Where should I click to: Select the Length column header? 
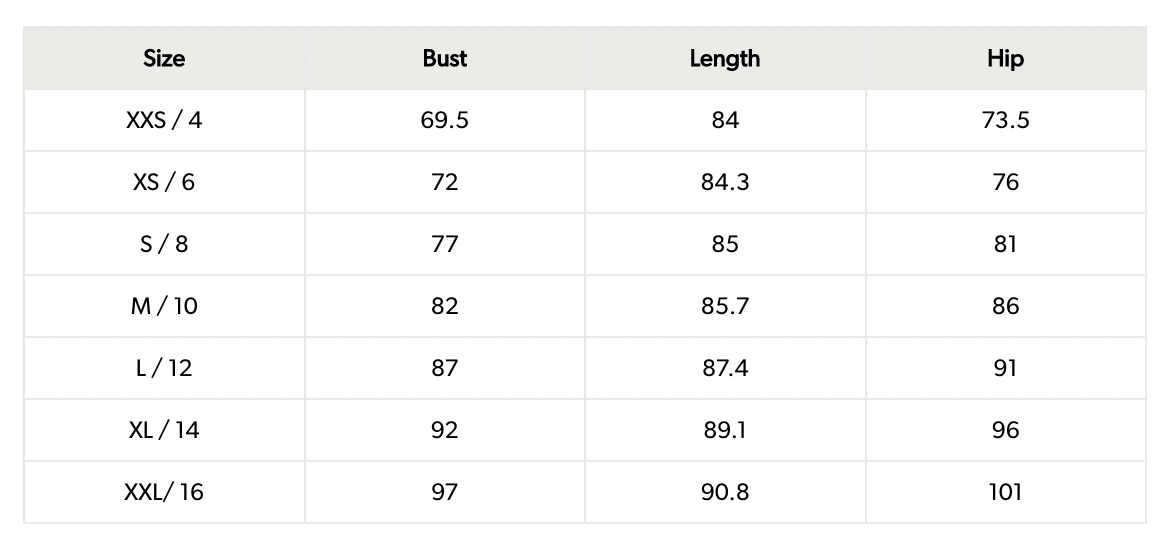tap(725, 59)
